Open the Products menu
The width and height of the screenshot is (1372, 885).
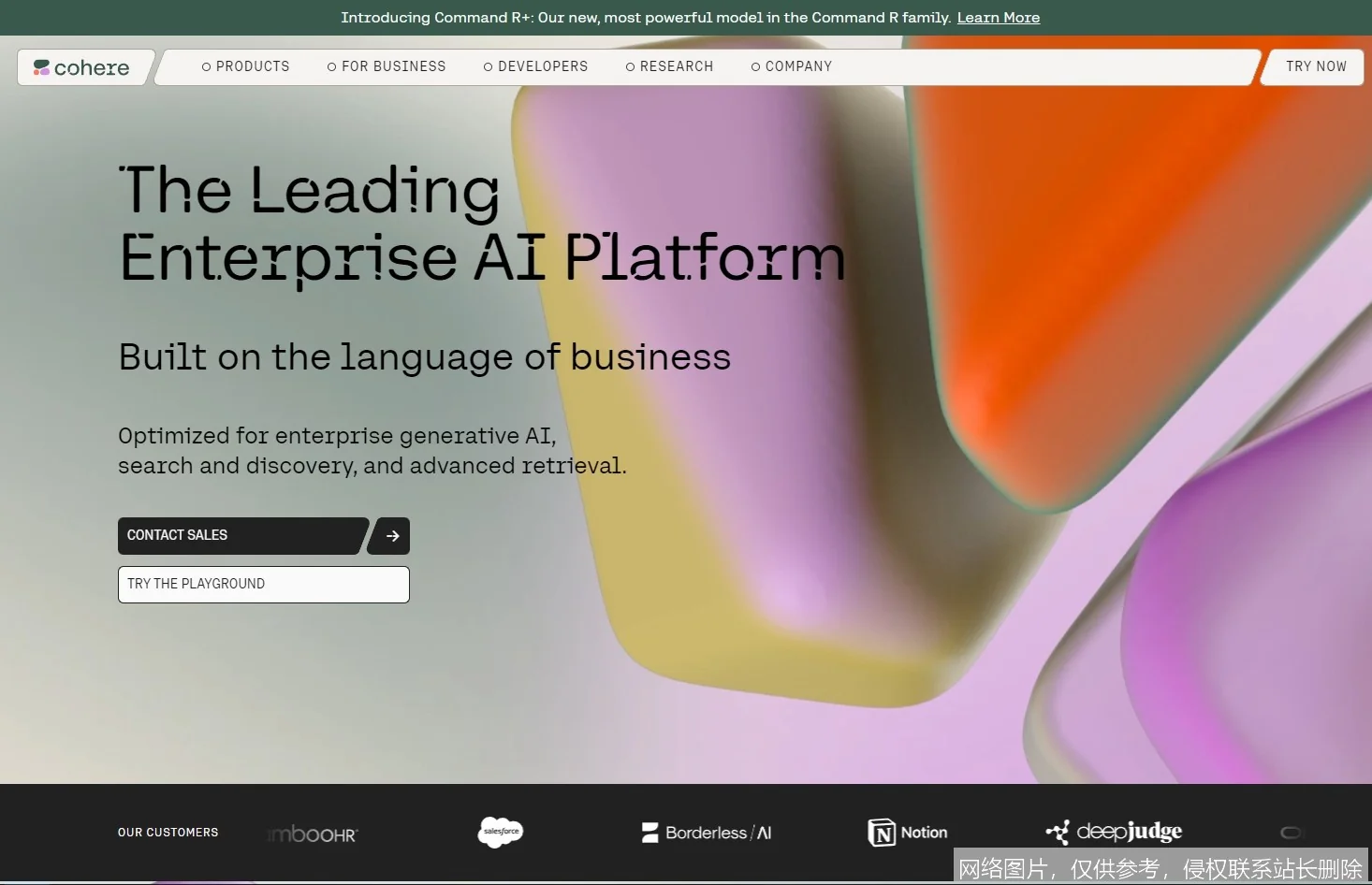coord(245,66)
